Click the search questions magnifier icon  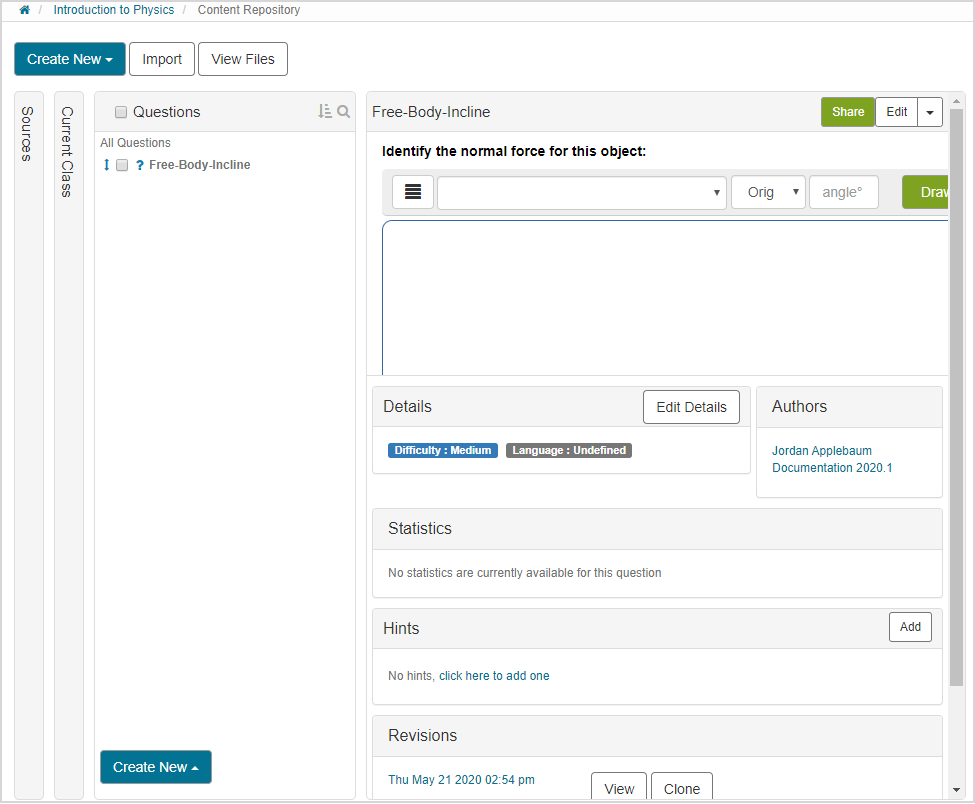tap(344, 112)
